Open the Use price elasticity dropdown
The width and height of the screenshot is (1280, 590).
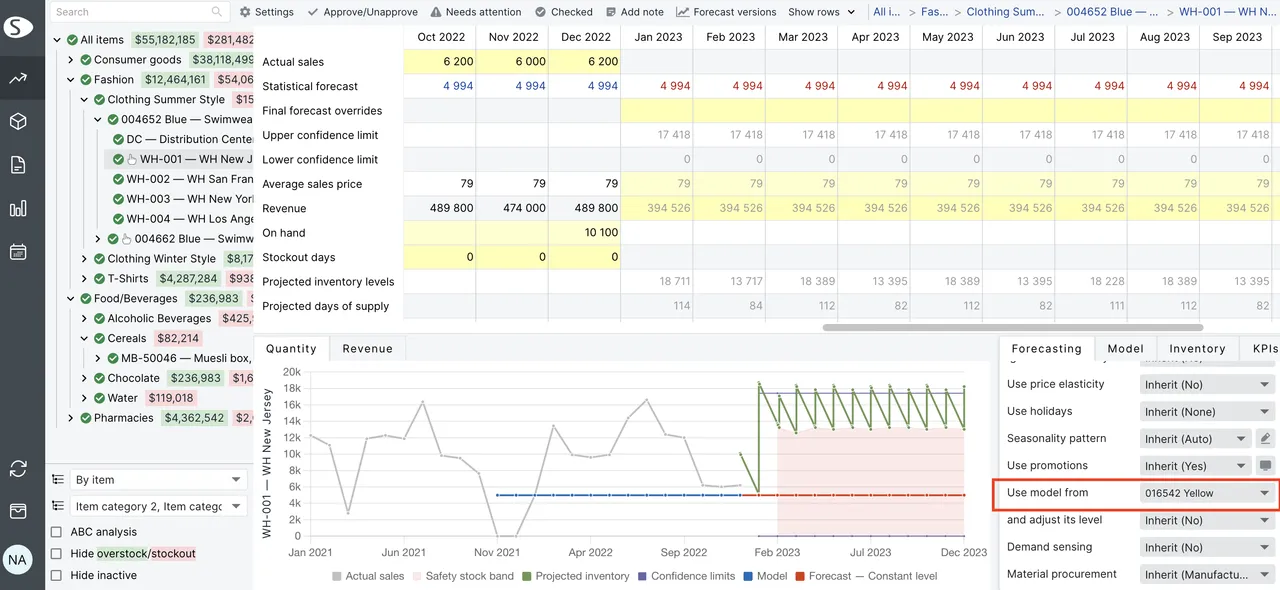[1208, 384]
